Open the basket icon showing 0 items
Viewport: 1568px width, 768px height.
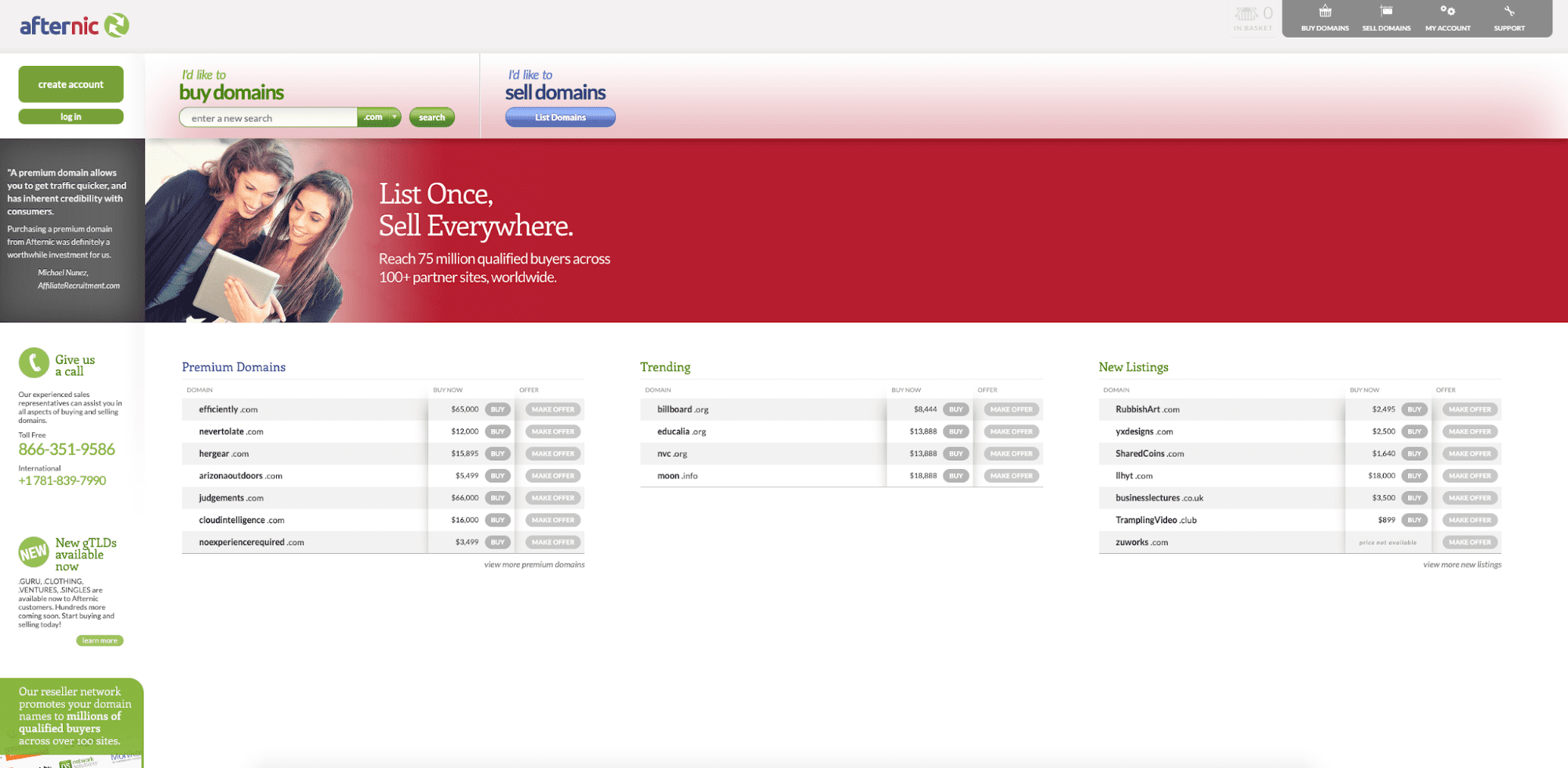(x=1253, y=18)
